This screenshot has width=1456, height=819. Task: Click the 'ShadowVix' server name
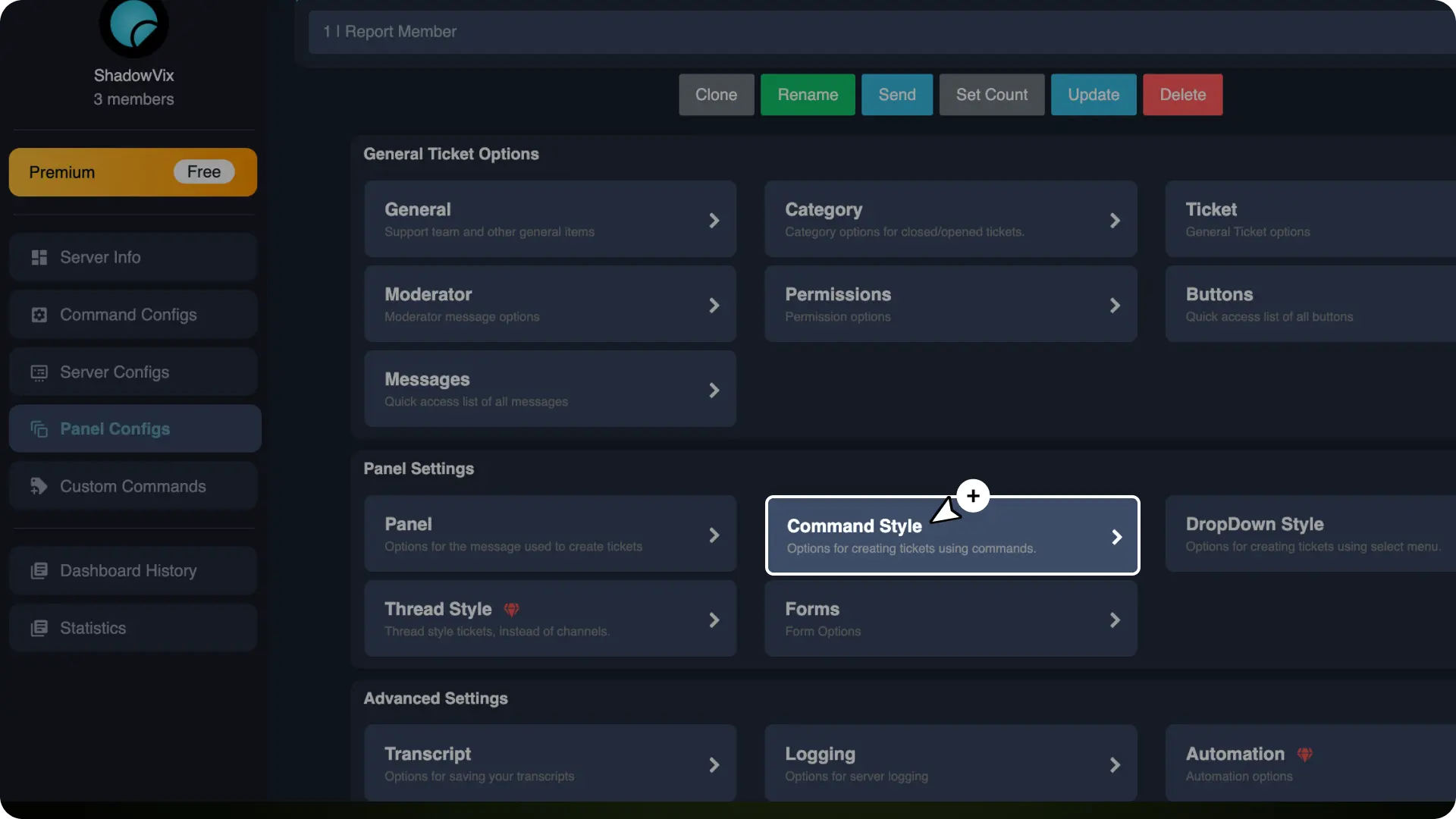[133, 76]
